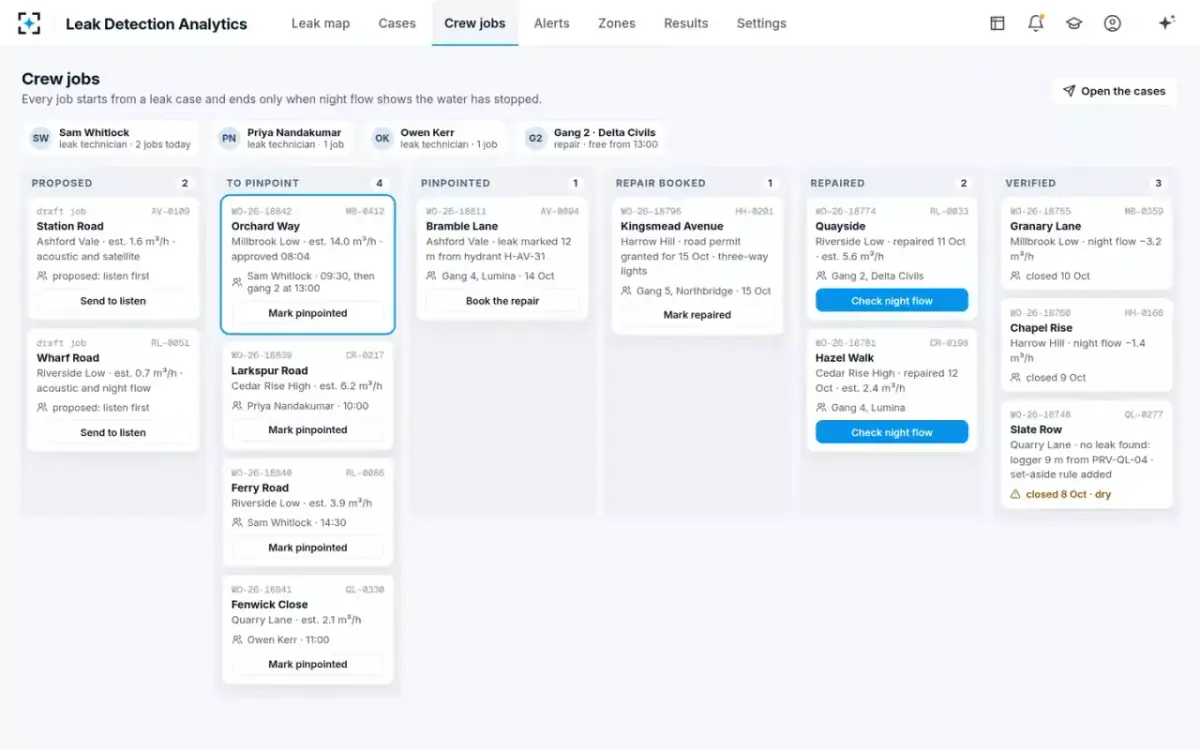Image resolution: width=1200 pixels, height=750 pixels.
Task: Click the crew icon beside Priya Nandakumar · 10:00
Action: click(x=237, y=406)
